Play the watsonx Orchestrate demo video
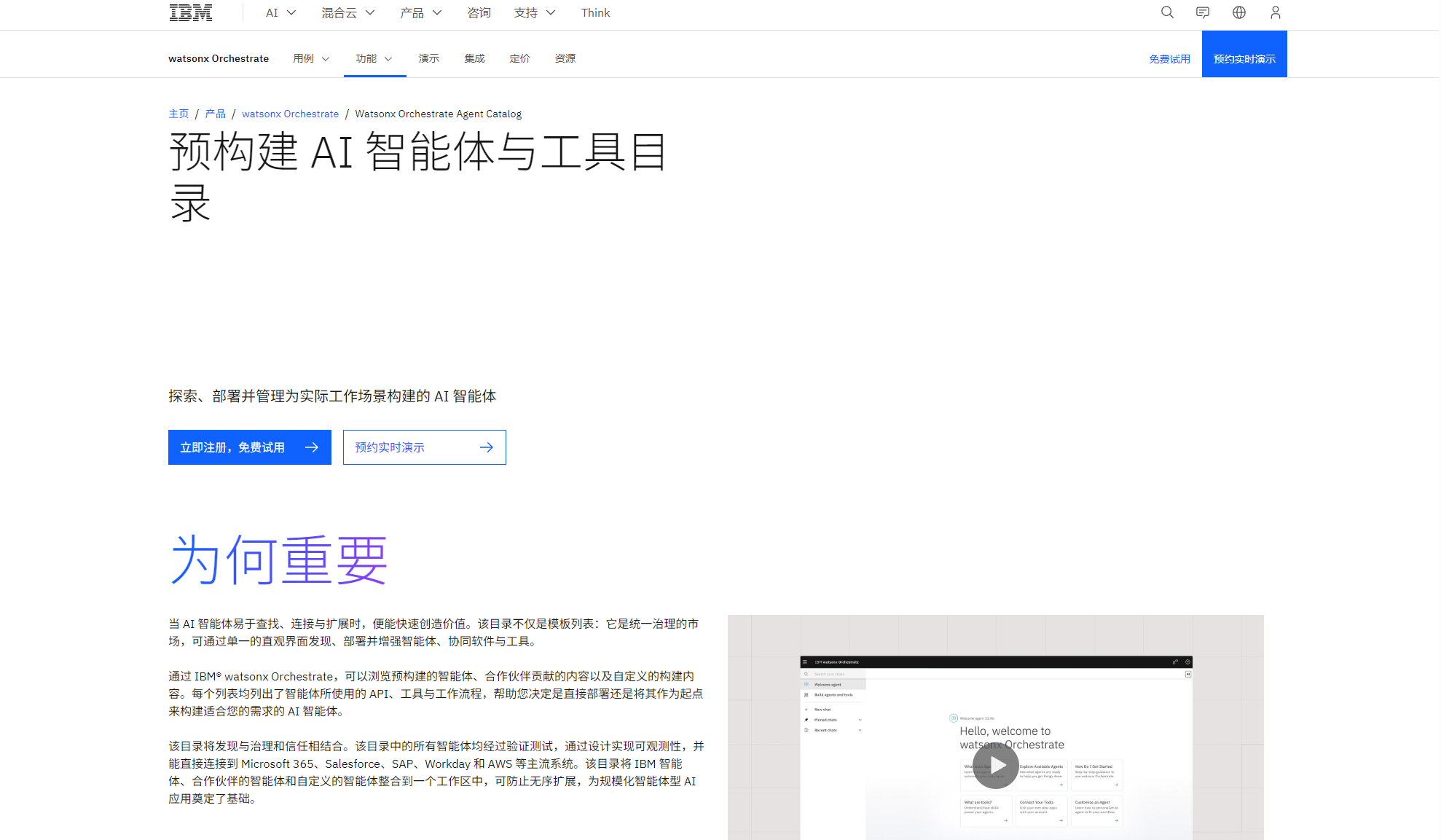Screen dimensions: 1441x840 click(995, 766)
